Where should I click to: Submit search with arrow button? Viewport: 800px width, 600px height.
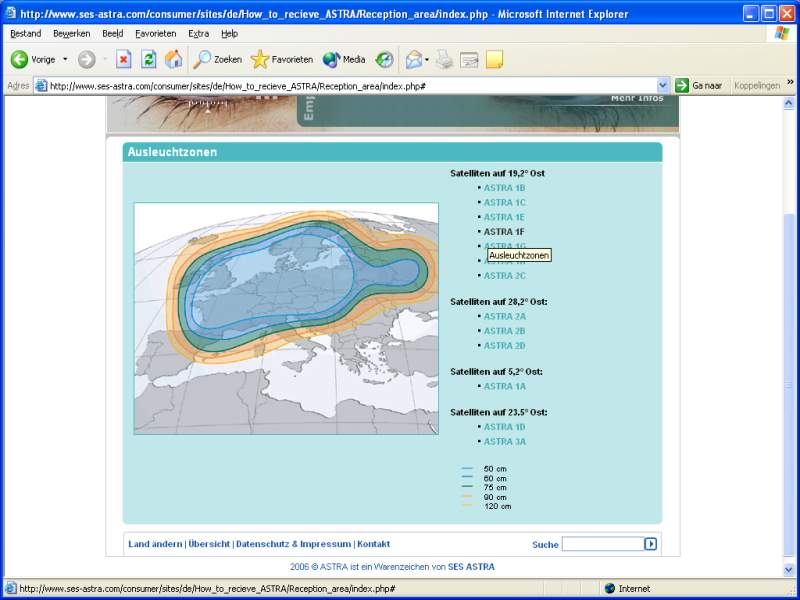[651, 544]
